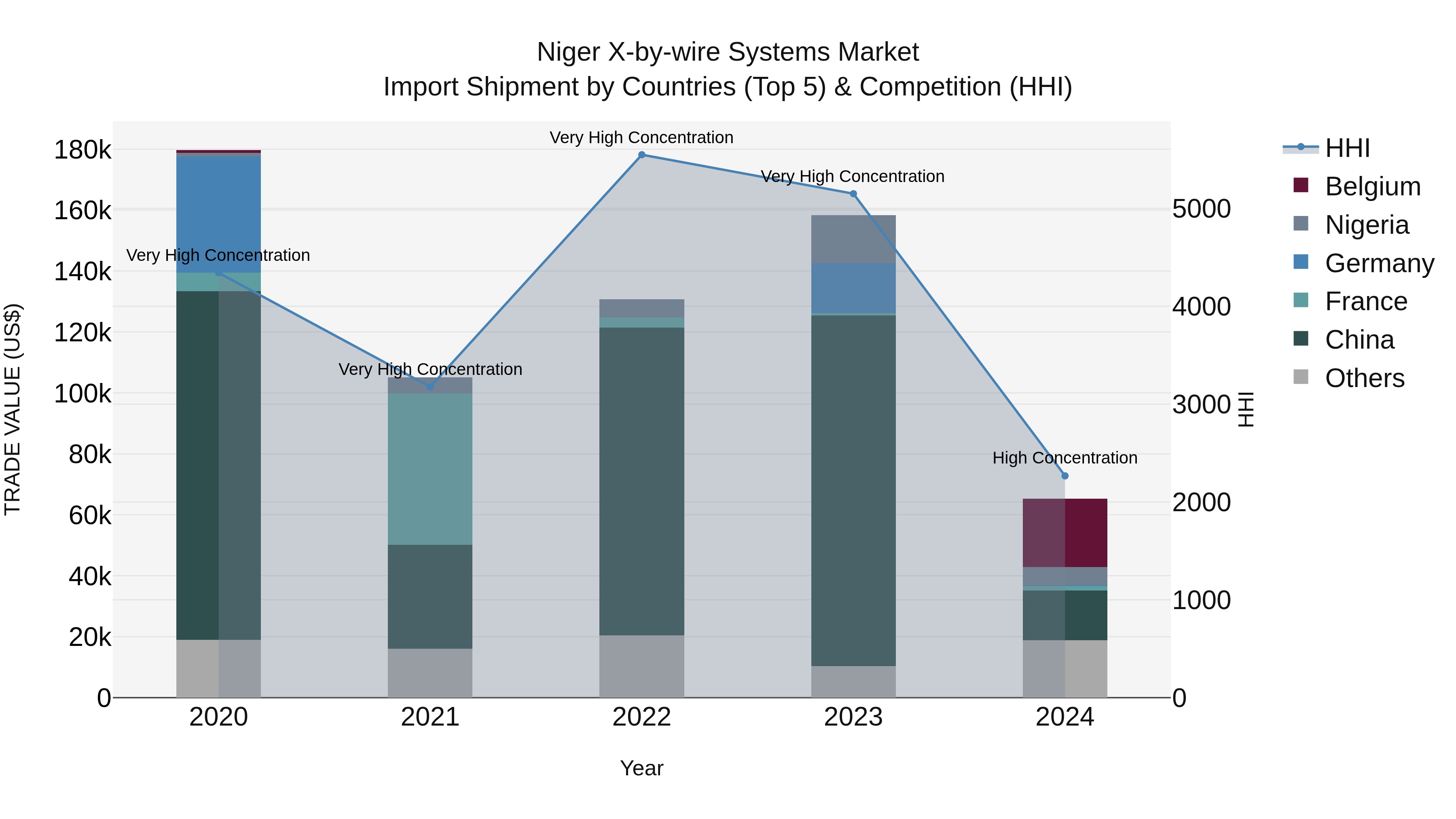Click the Germany blue legend swatch
1456x819 pixels.
click(x=1301, y=262)
